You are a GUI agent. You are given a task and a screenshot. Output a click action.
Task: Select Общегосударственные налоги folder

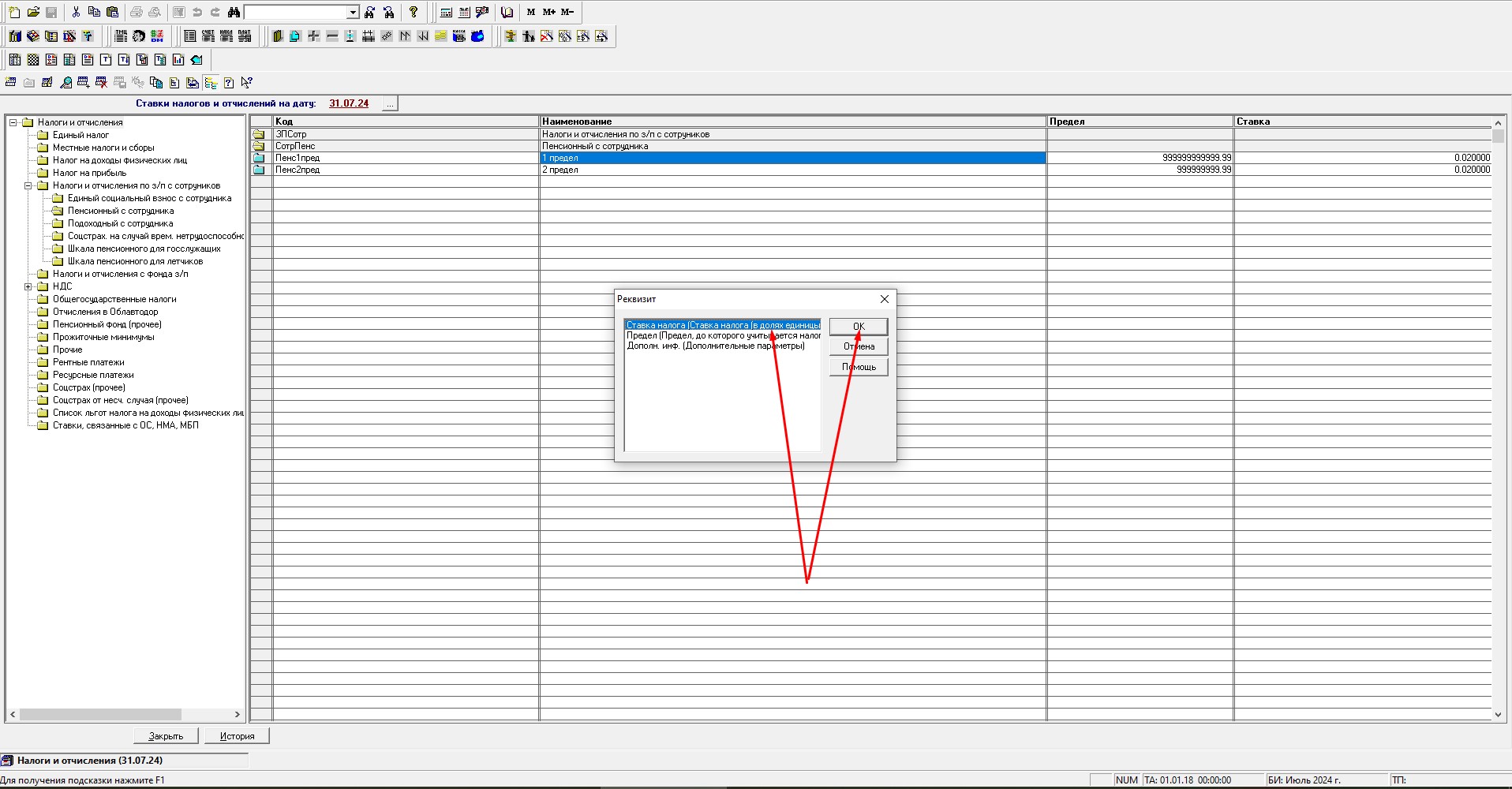tap(114, 299)
